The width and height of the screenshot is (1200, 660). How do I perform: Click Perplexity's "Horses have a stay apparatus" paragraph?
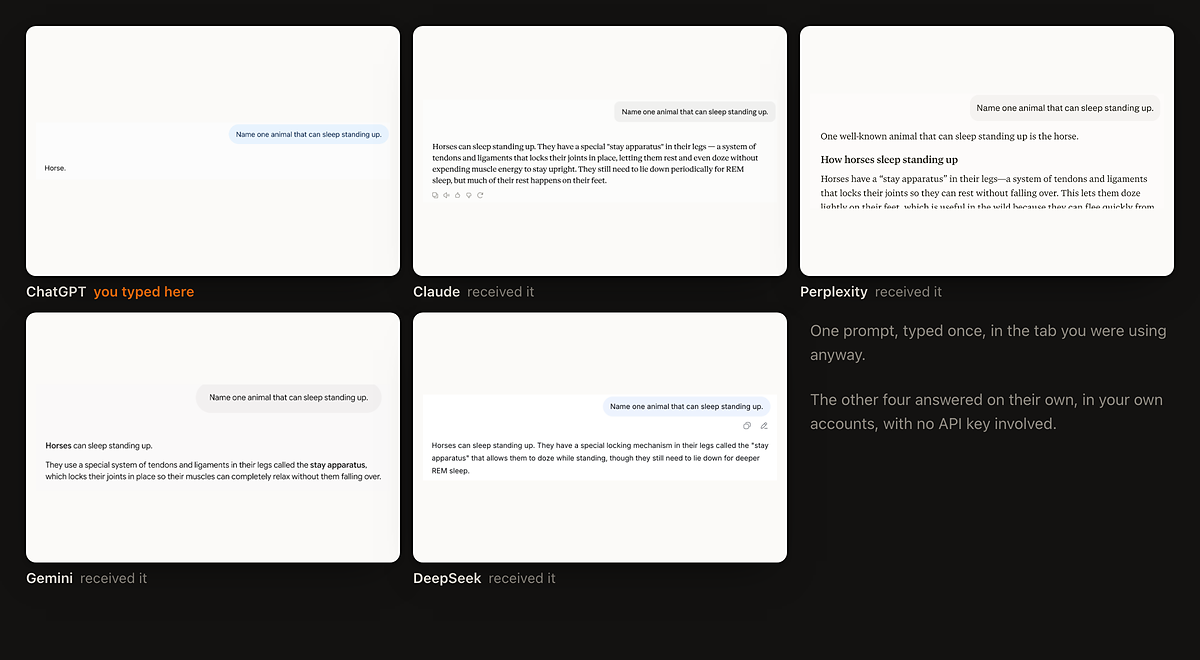987,192
